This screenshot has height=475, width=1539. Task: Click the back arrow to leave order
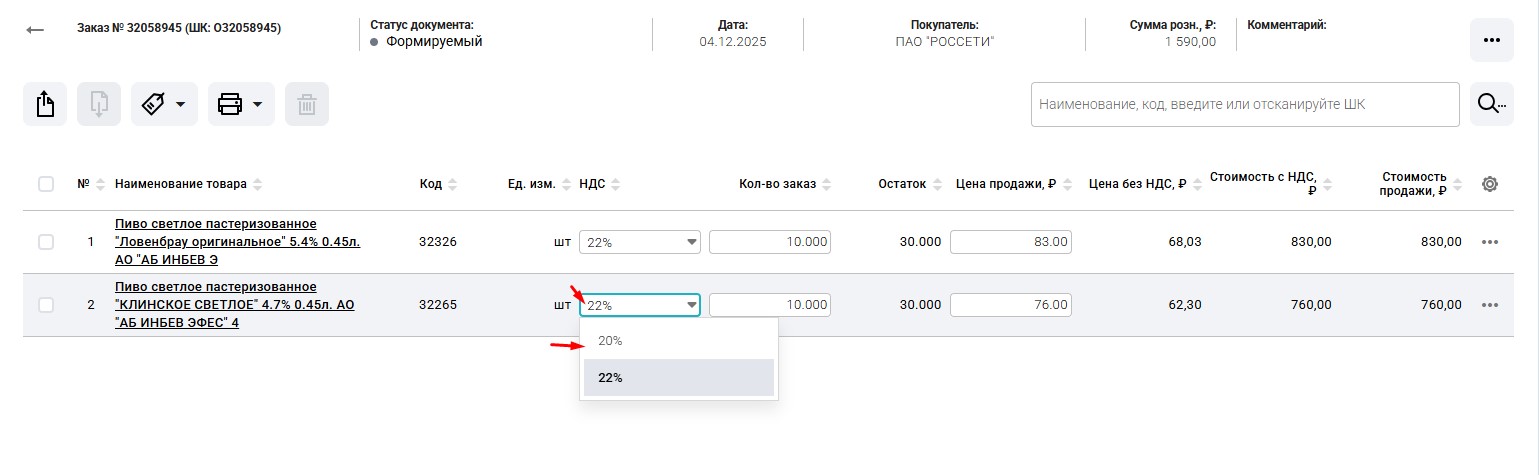click(35, 30)
